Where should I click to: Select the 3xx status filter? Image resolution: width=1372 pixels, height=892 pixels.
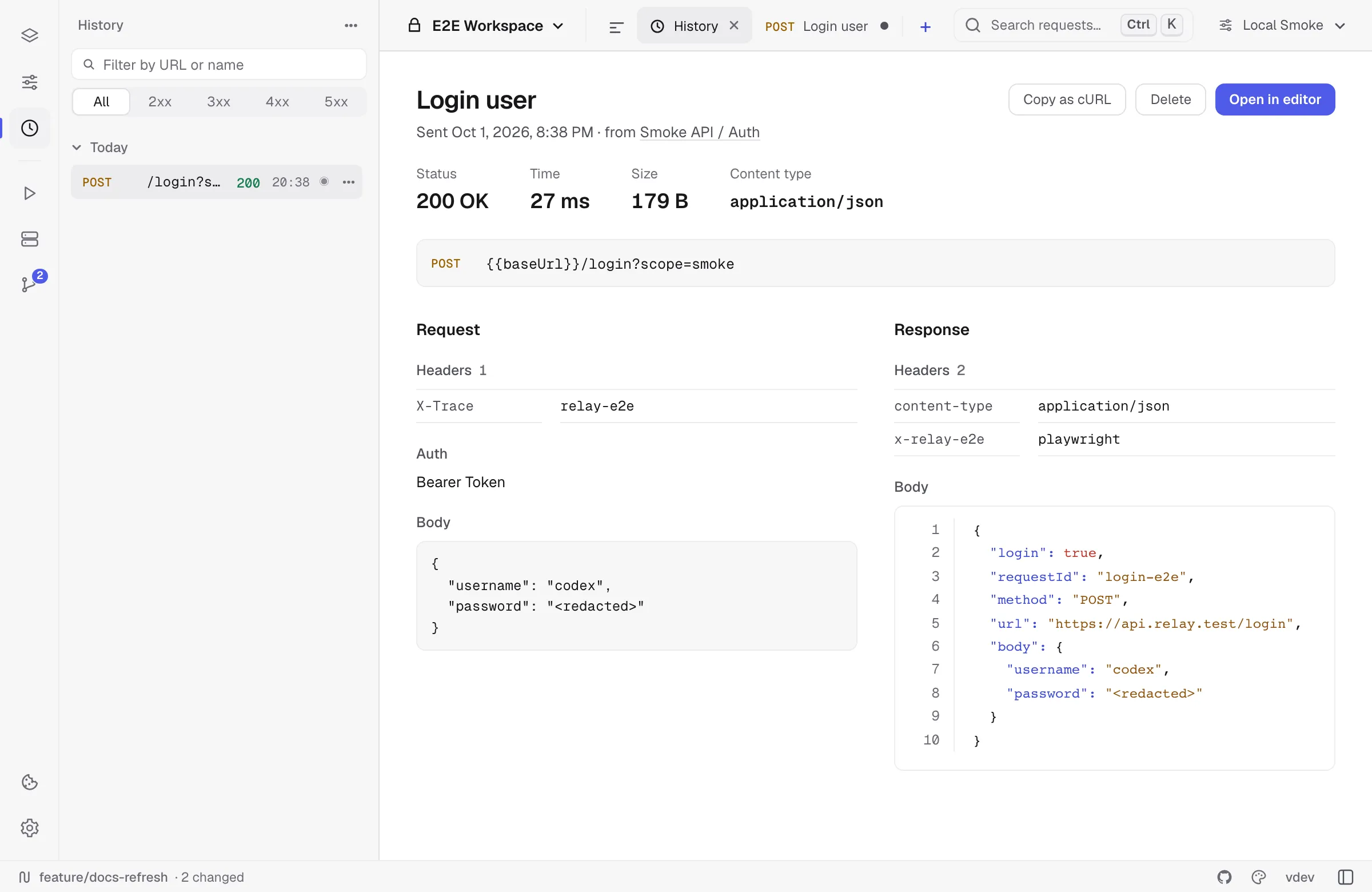[x=218, y=101]
